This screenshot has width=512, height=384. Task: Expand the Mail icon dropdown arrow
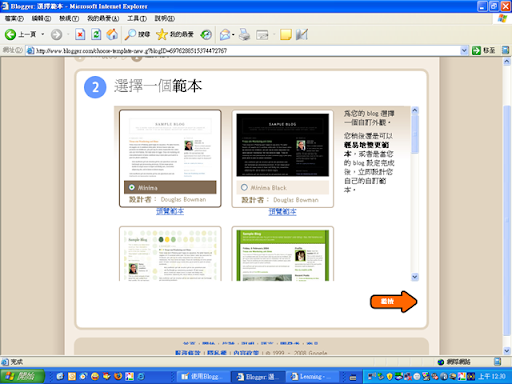point(233,34)
